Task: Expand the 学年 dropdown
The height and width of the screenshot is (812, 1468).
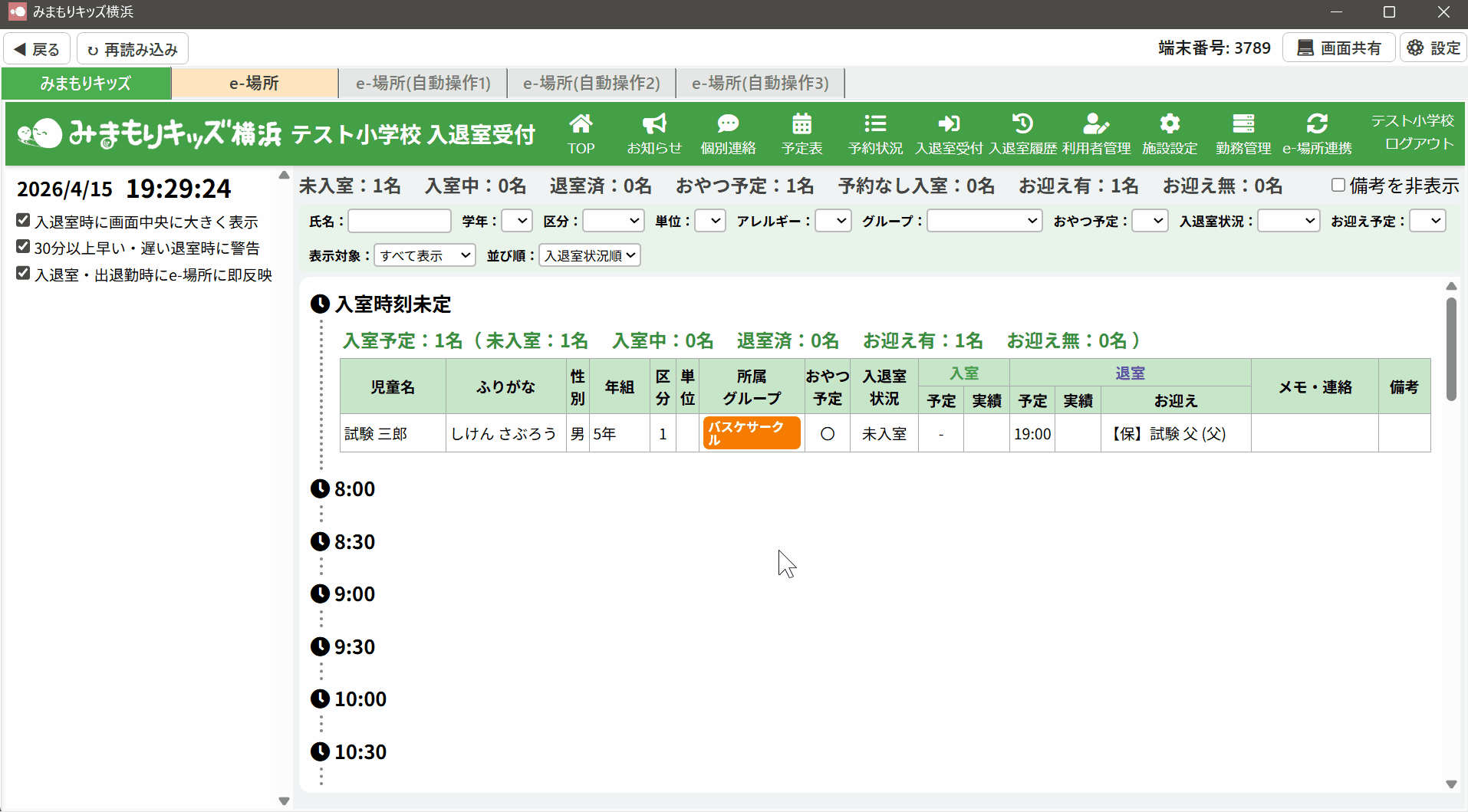Action: click(x=517, y=221)
